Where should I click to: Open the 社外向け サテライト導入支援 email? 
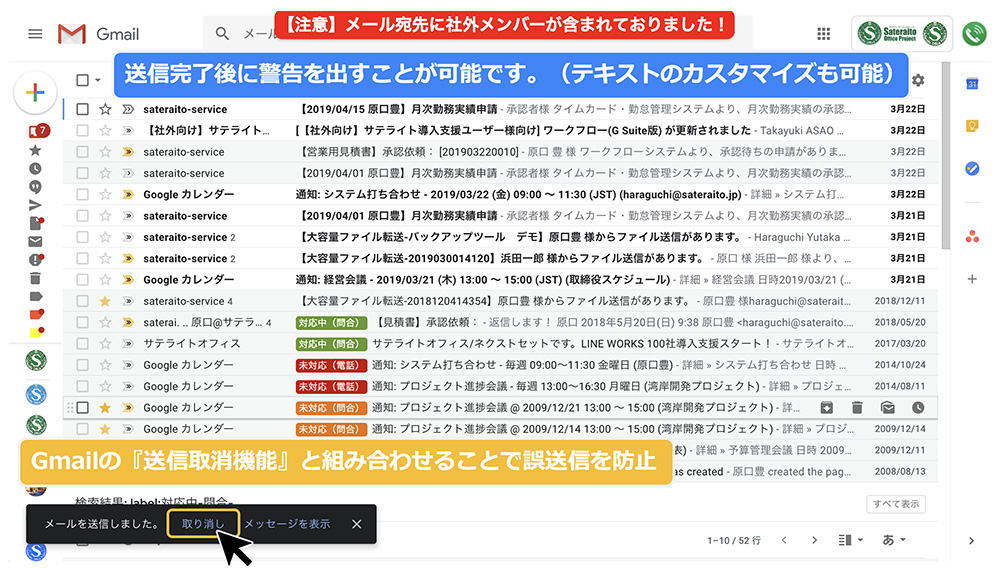[x=500, y=131]
